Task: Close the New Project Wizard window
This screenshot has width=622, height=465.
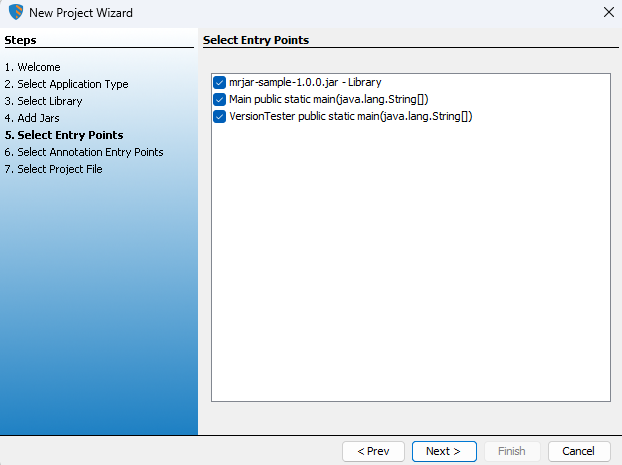Action: (609, 12)
